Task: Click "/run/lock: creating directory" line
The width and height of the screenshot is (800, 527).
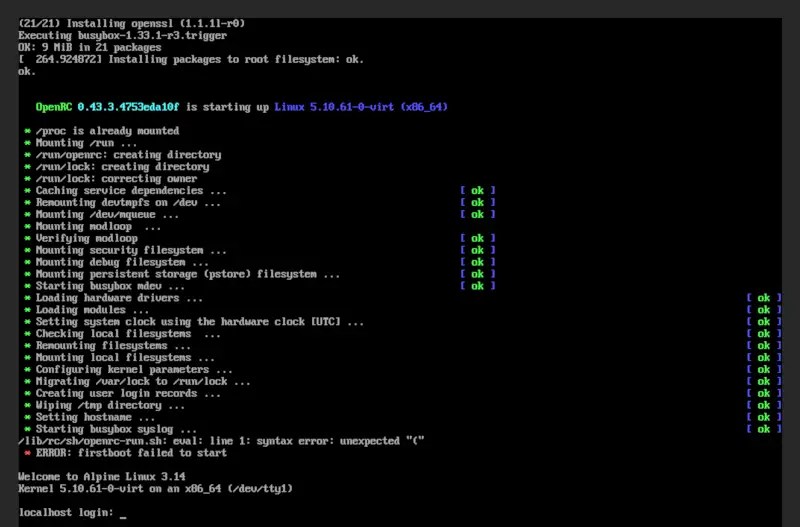Action: [x=122, y=167]
